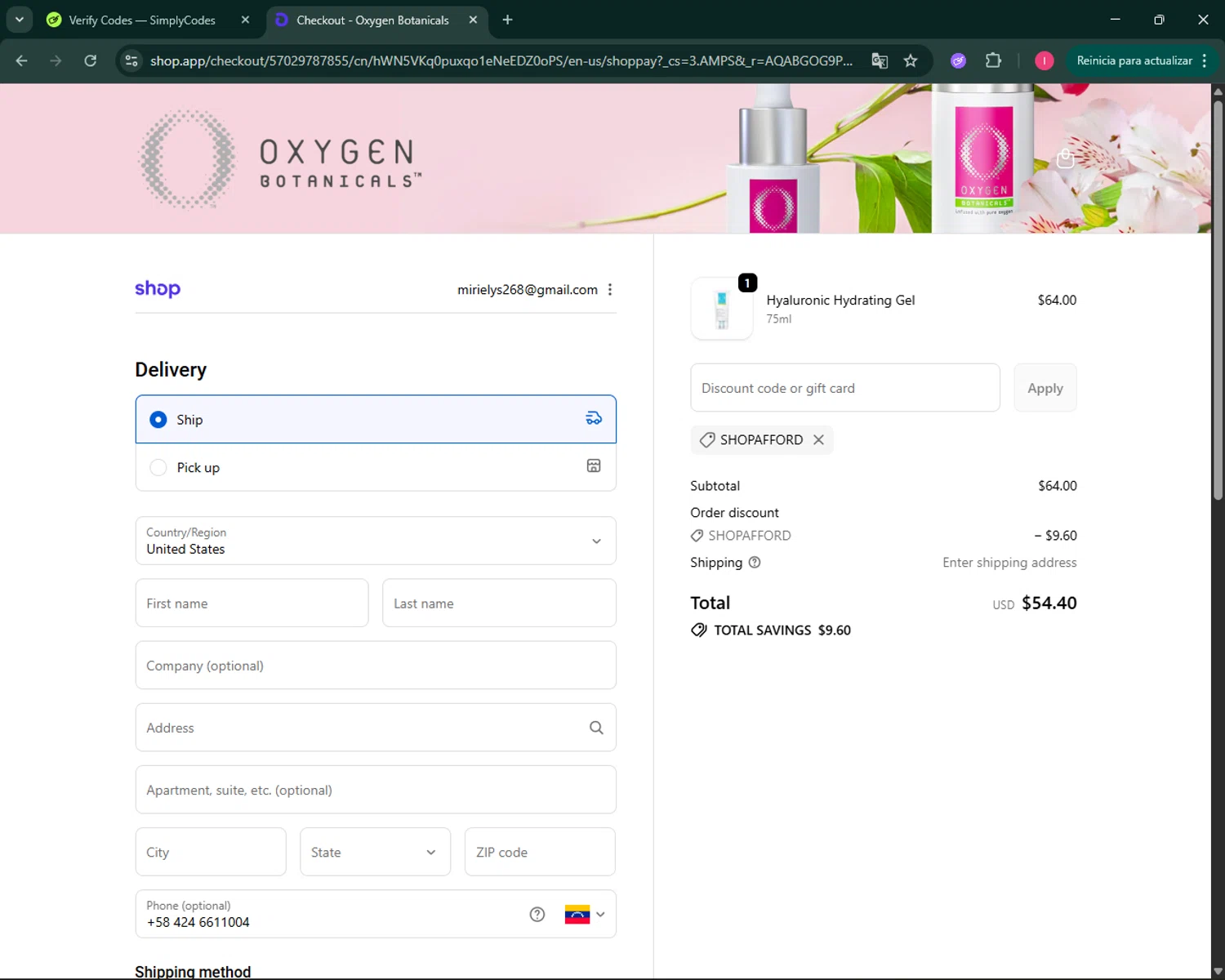Open account options next to email
The width and height of the screenshot is (1225, 980).
(x=610, y=290)
